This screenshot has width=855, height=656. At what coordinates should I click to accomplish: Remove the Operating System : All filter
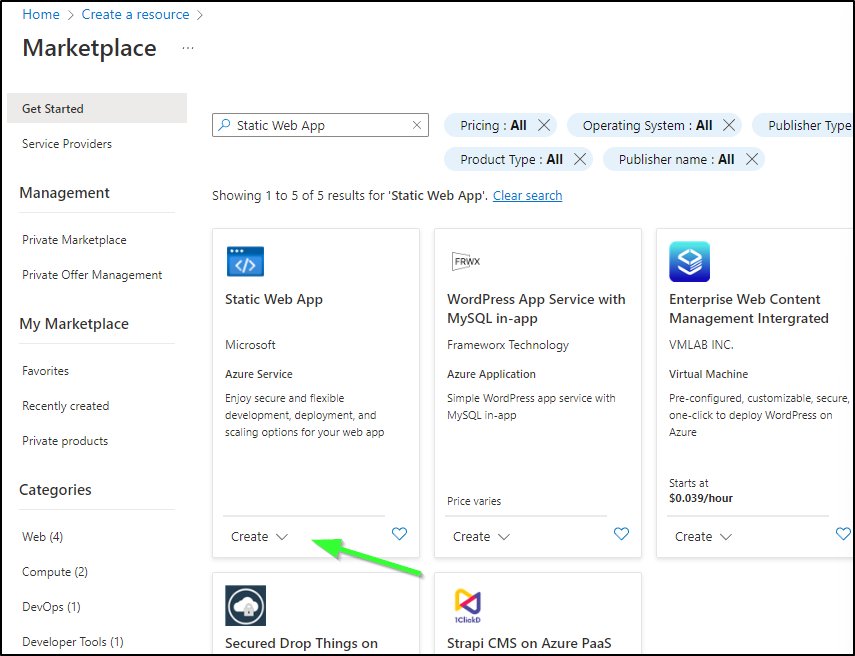pyautogui.click(x=728, y=125)
